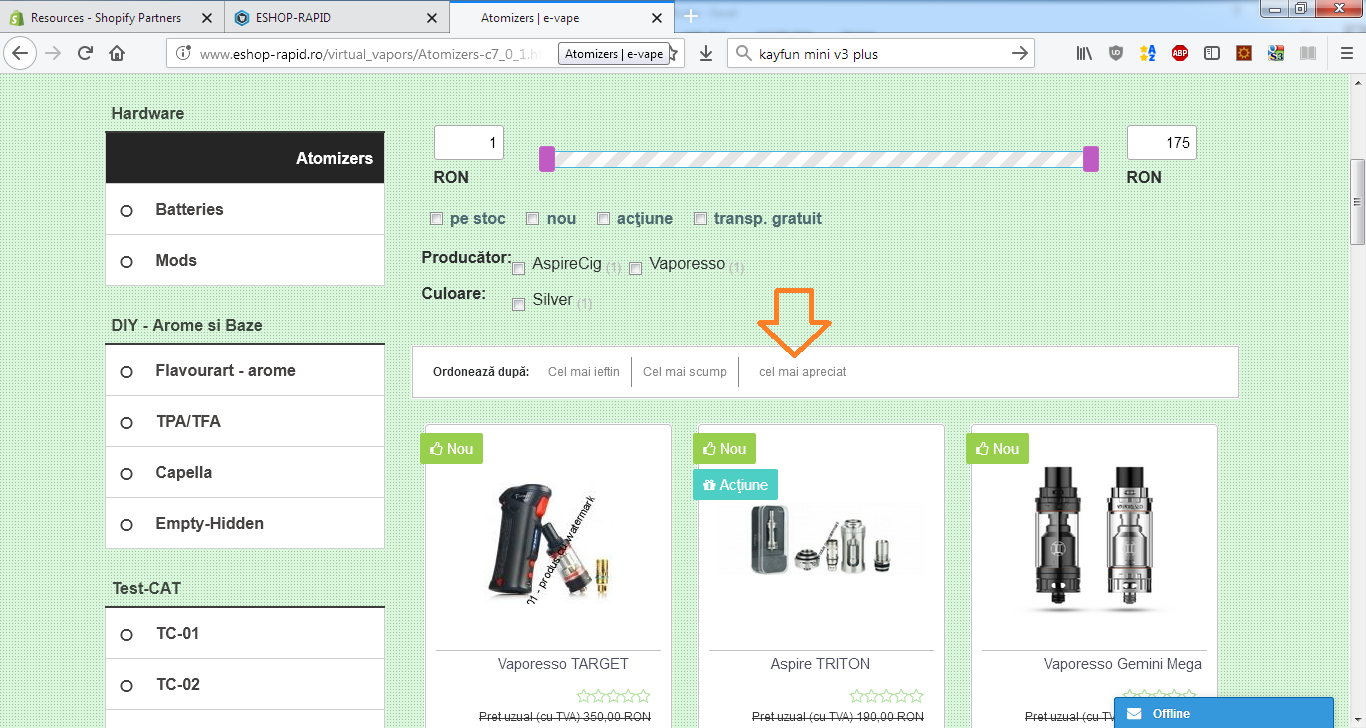Viewport: 1366px width, 728px height.
Task: Open the downloads arrow icon
Action: pos(706,54)
